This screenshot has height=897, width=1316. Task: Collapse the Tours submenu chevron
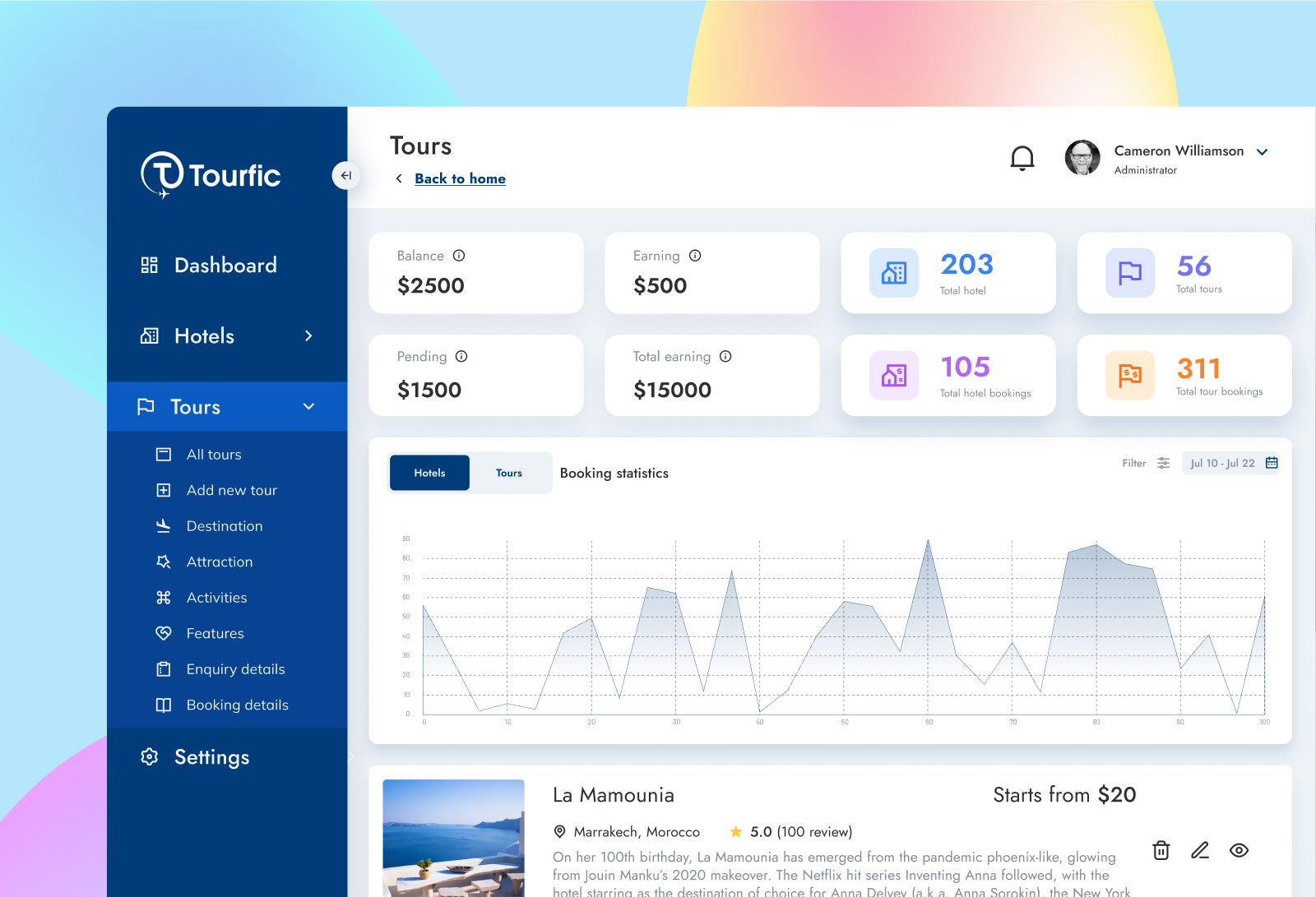point(308,406)
